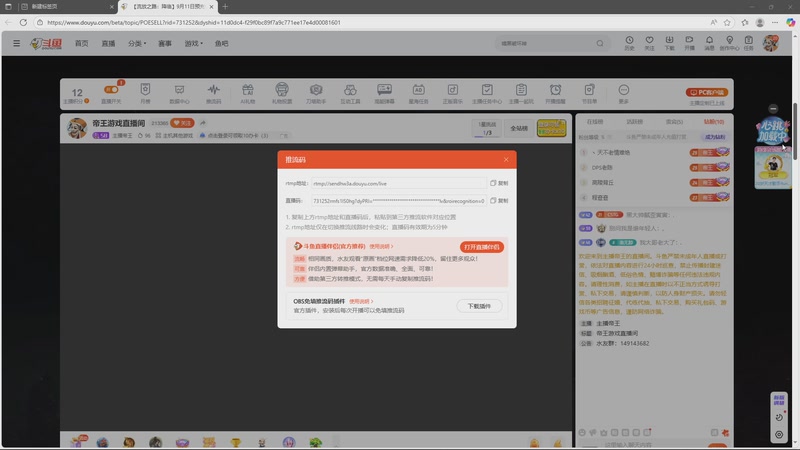Open the 任务 tasks icon
The height and width of the screenshot is (450, 800).
(x=748, y=43)
